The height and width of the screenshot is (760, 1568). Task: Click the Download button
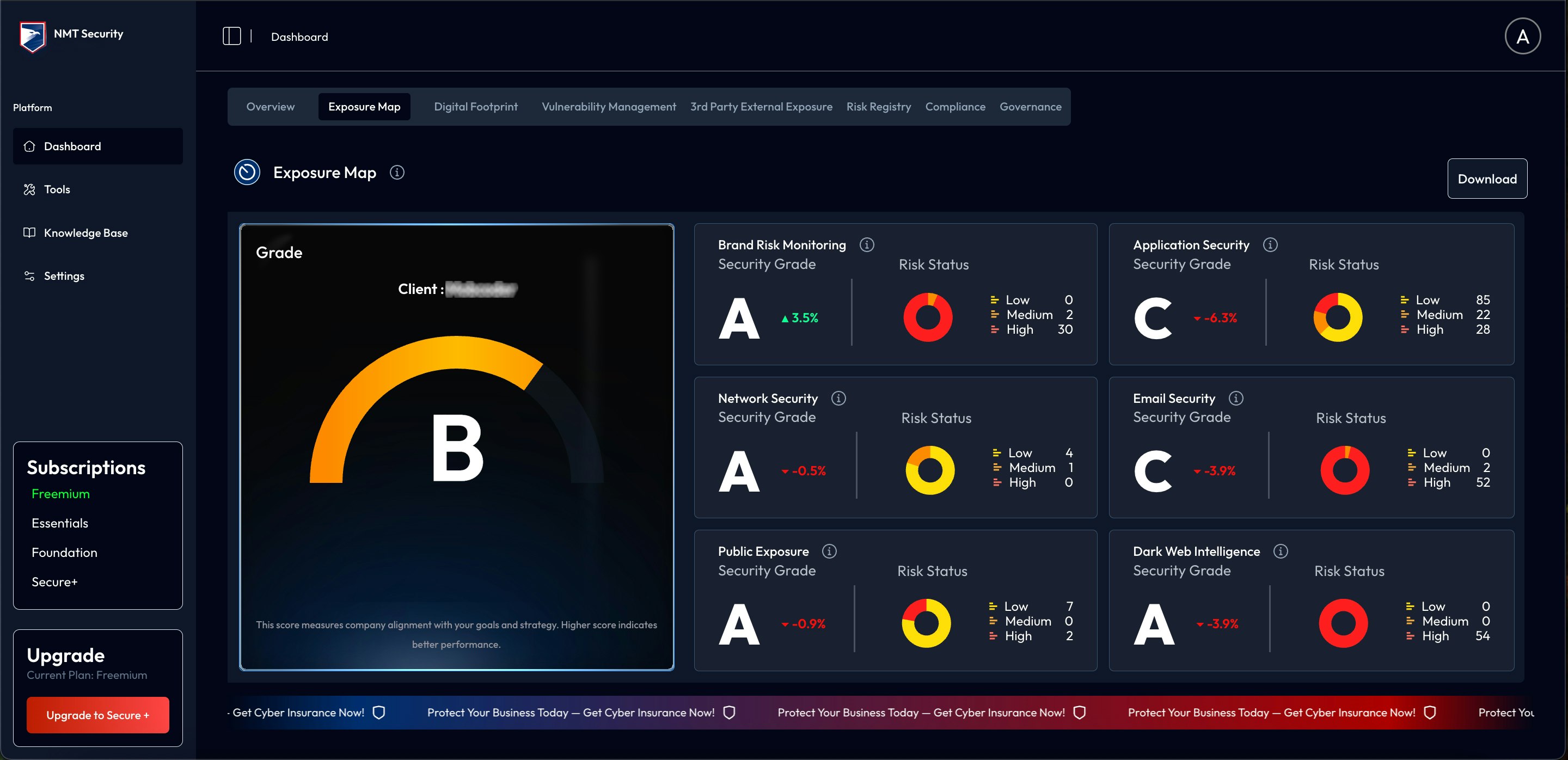[x=1487, y=178]
